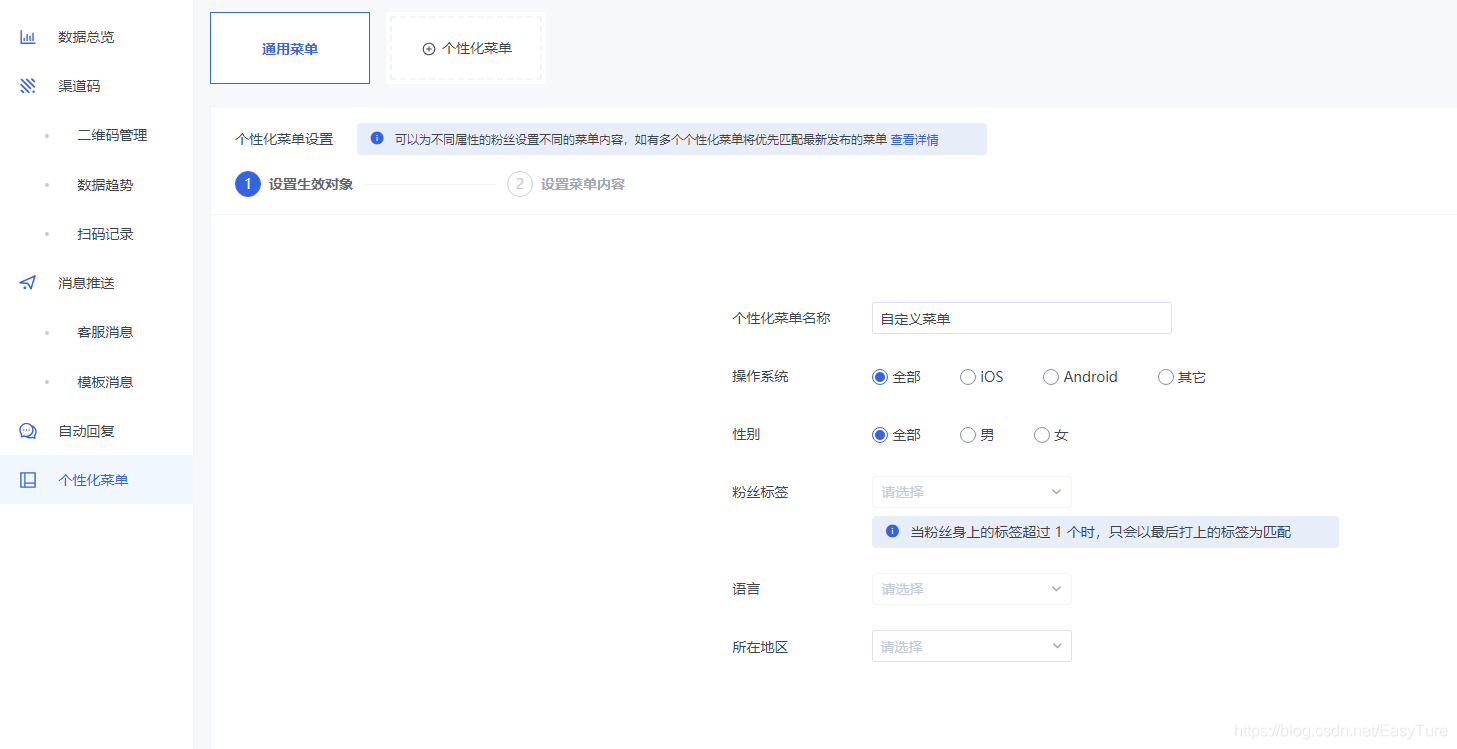Click the 个性化菜单 sidebar layout icon
This screenshot has width=1457, height=749.
(28, 480)
